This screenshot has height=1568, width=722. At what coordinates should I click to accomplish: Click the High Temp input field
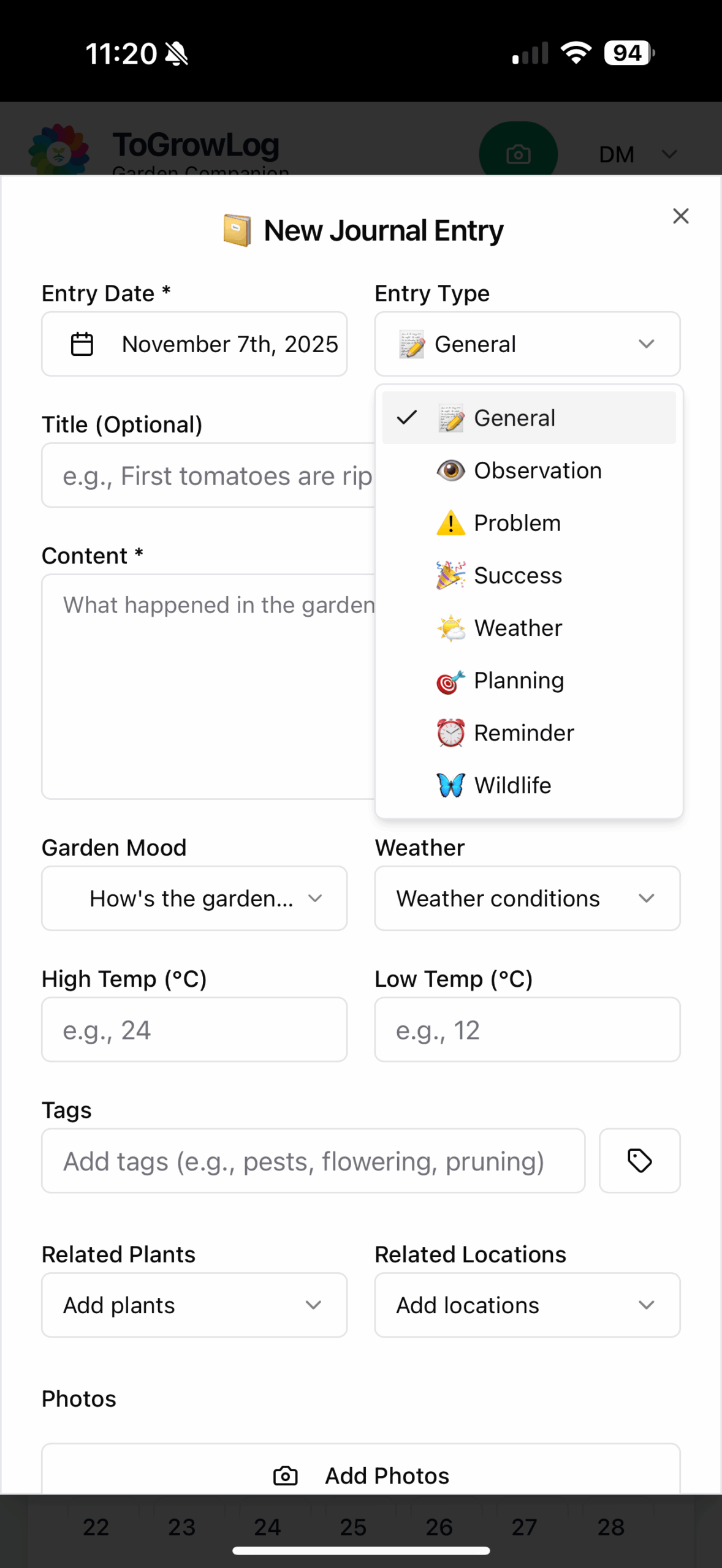pos(194,1030)
